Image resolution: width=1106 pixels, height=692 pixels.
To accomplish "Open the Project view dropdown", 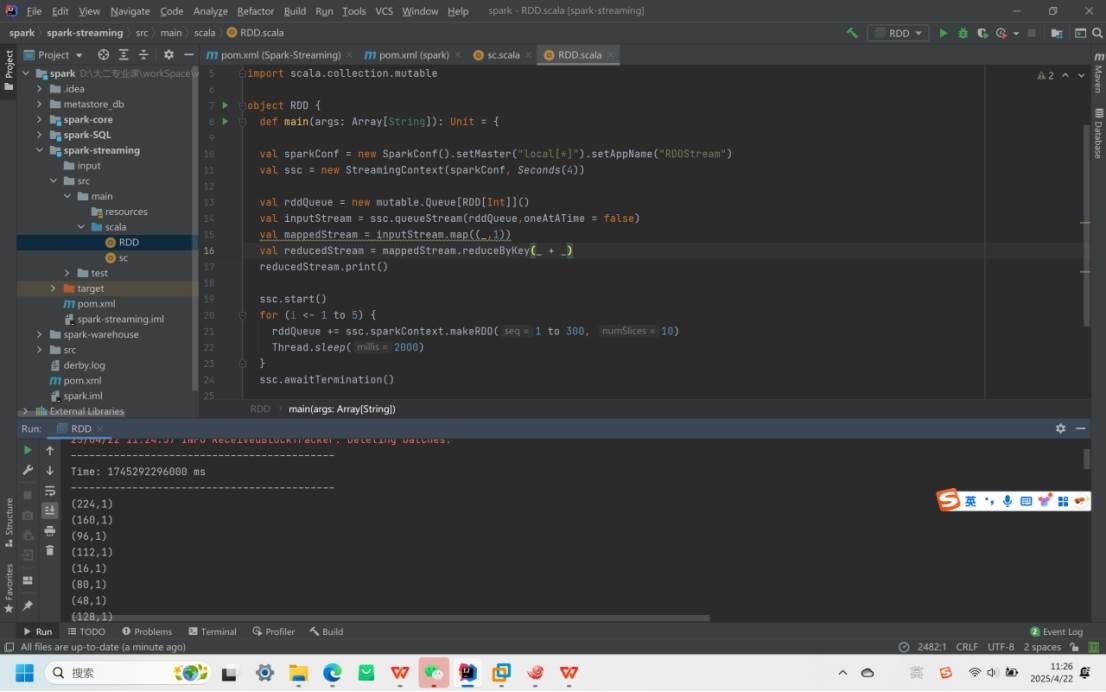I will point(54,54).
